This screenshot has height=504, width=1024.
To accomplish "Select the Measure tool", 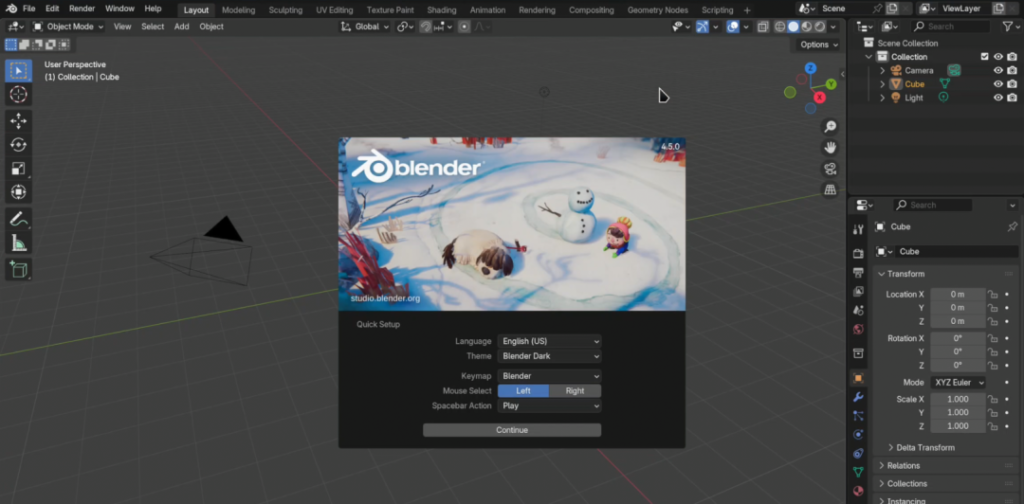I will (18, 243).
